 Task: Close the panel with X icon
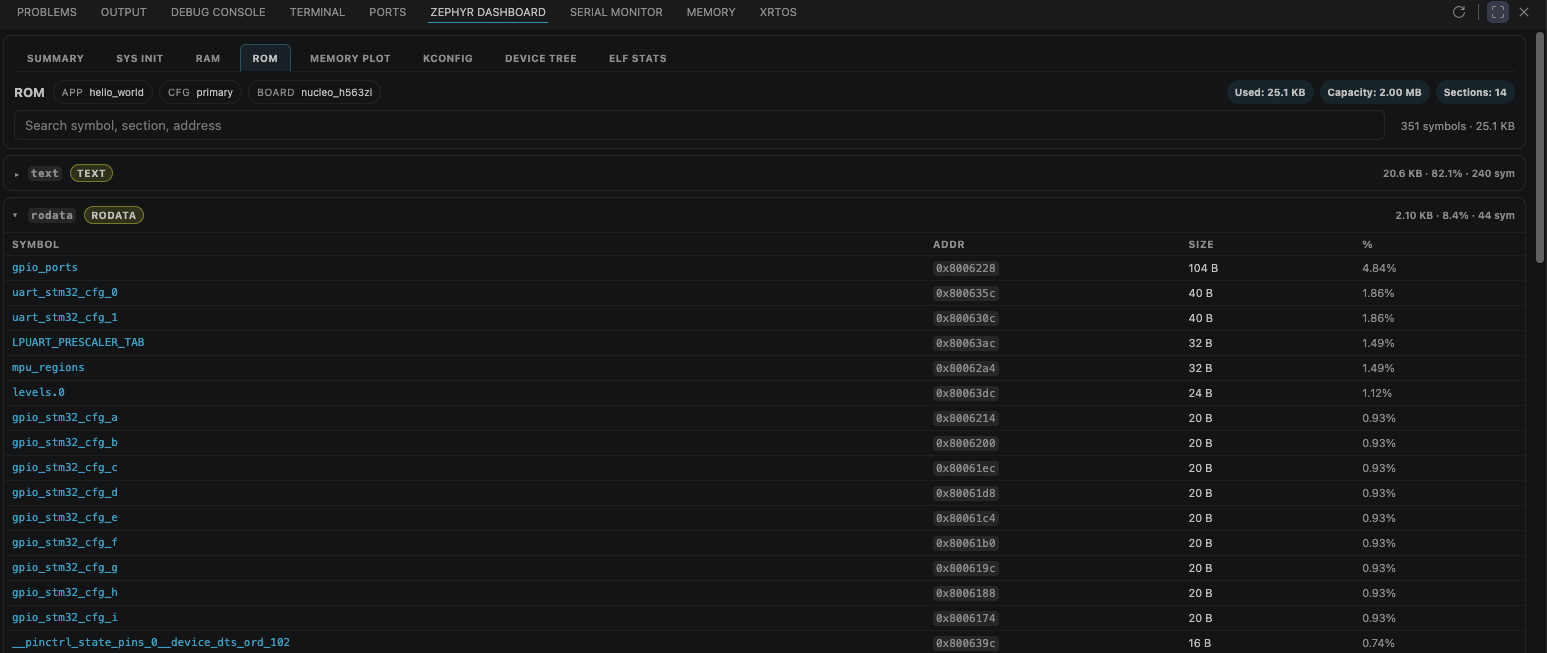coord(1524,12)
